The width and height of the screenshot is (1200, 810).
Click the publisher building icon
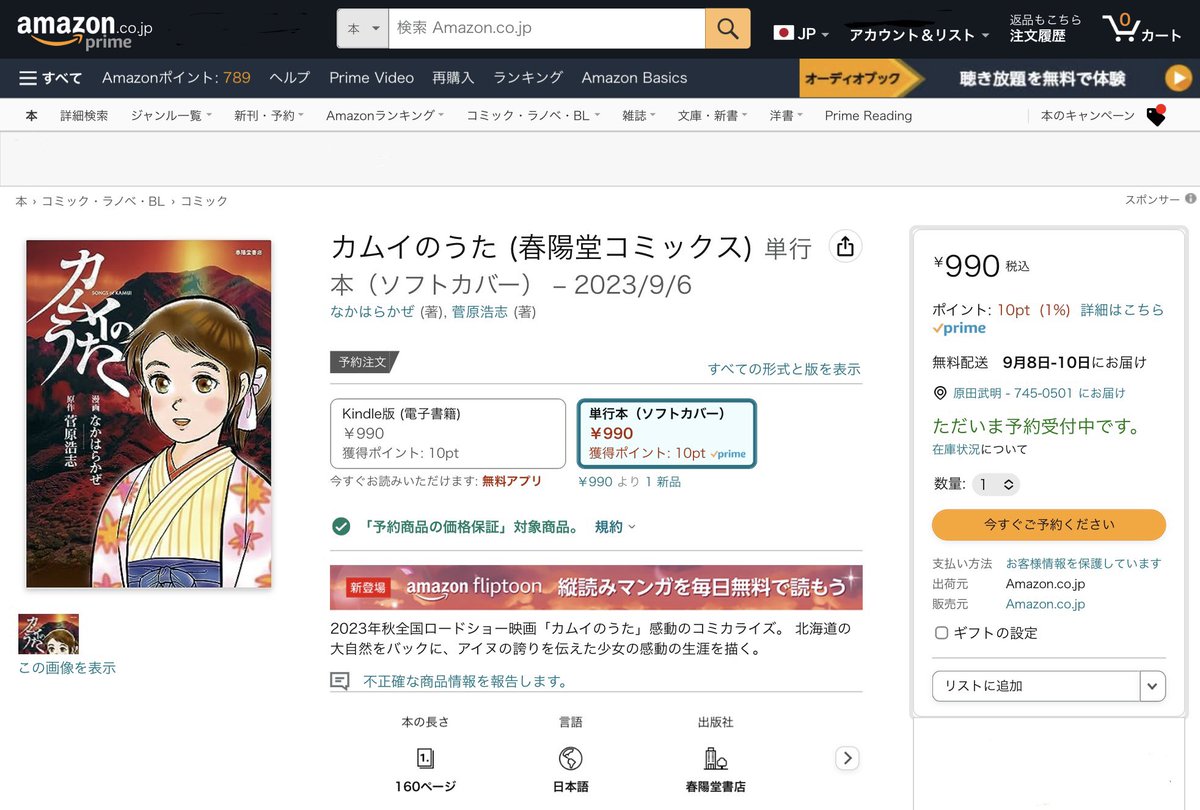(x=715, y=758)
